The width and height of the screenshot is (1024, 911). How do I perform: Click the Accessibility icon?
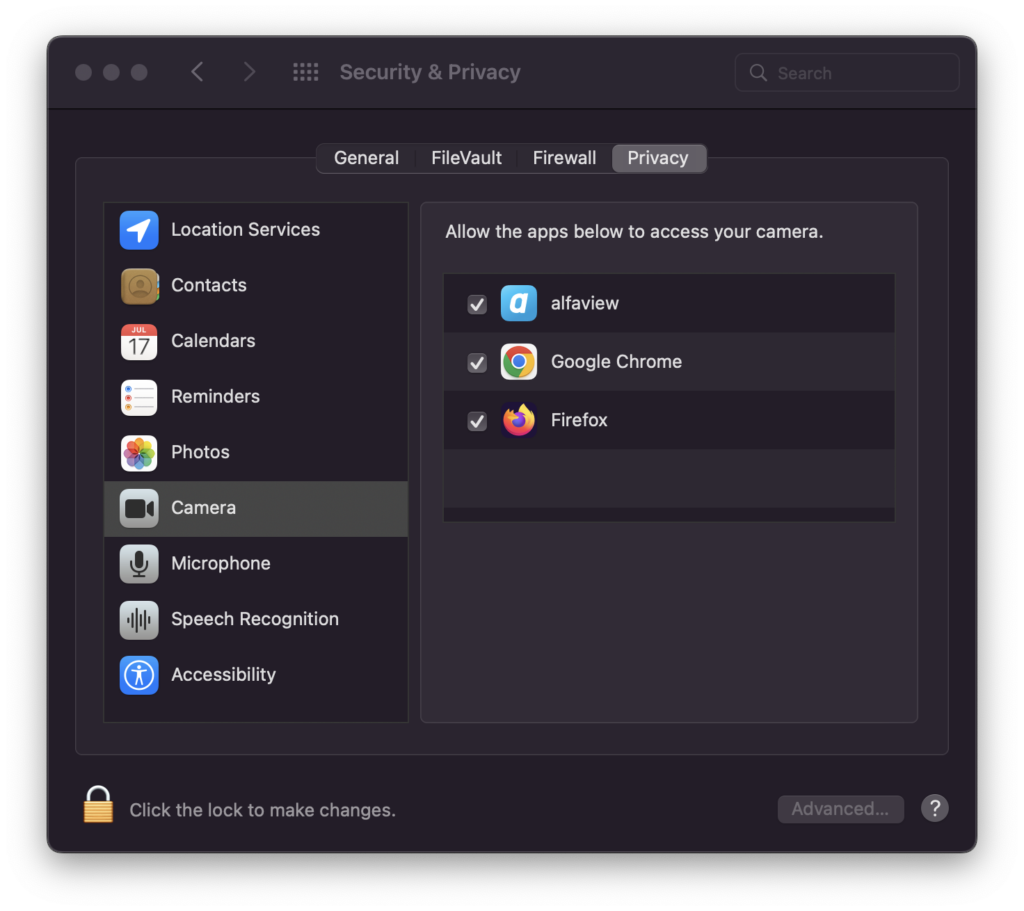click(138, 675)
